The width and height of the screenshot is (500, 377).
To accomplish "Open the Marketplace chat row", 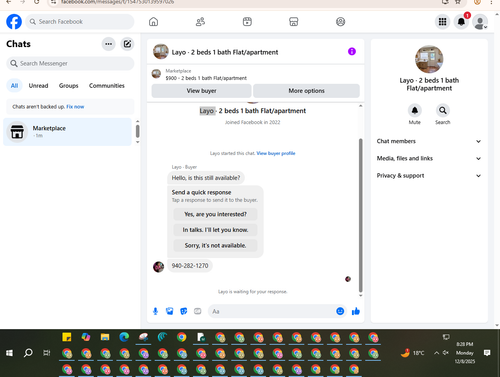I will coord(67,132).
